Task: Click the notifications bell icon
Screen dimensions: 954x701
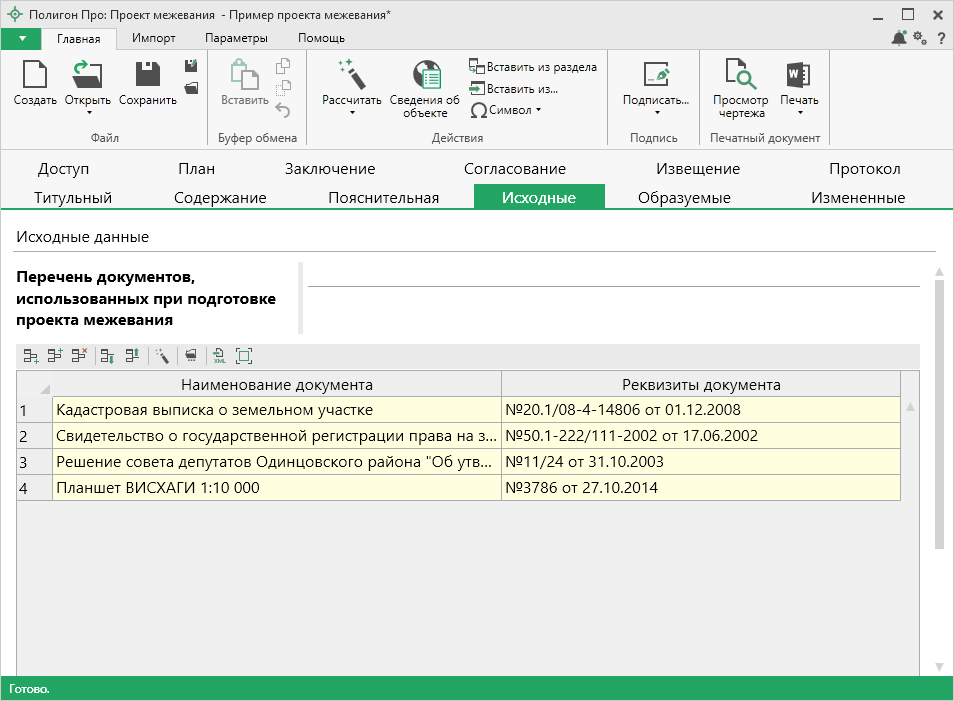Action: (x=898, y=38)
